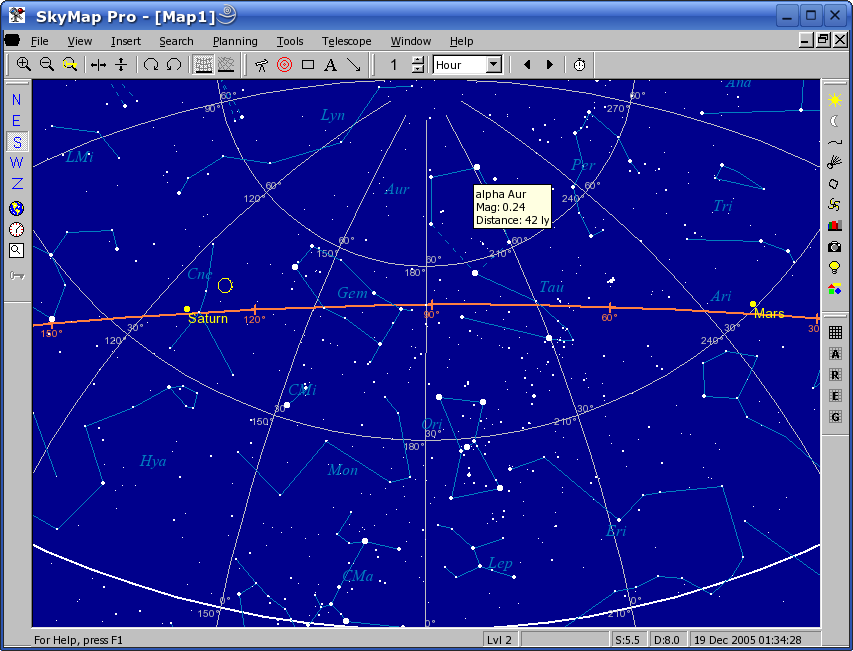Click the grey key lock icon
This screenshot has height=651, width=853.
pyautogui.click(x=17, y=276)
